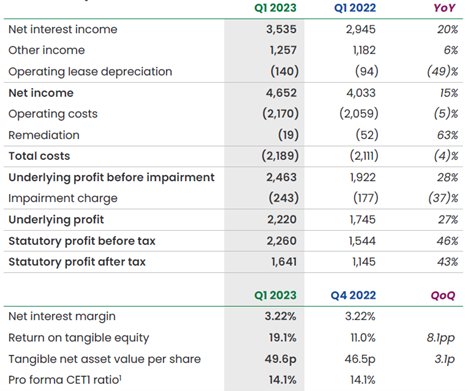This screenshot has width=468, height=391.
Task: Click the value 2,220
Action: [282, 220]
